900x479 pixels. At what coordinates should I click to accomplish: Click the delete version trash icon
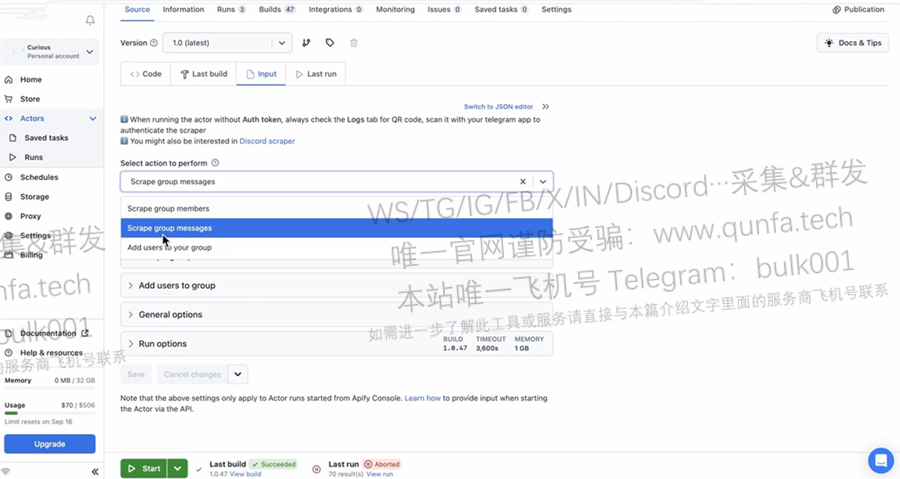(x=354, y=42)
